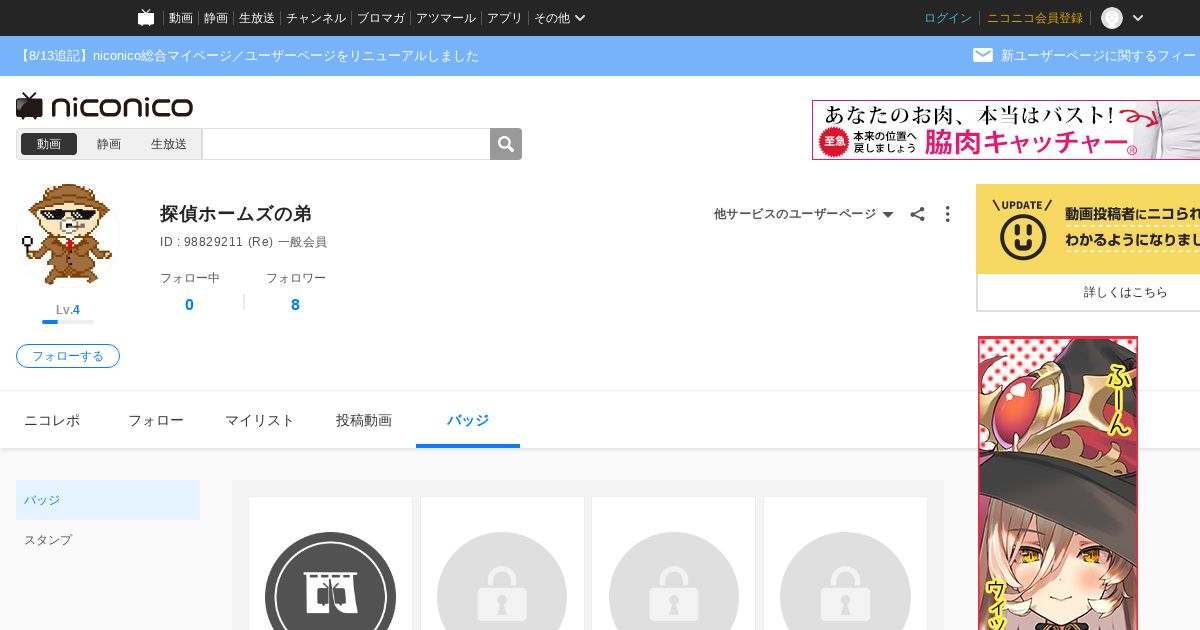Expand the その他 dropdown menu
Image resolution: width=1200 pixels, height=630 pixels.
(x=560, y=18)
